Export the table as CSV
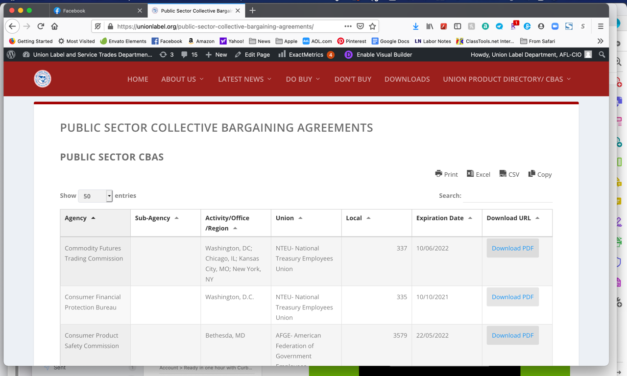 [x=509, y=174]
